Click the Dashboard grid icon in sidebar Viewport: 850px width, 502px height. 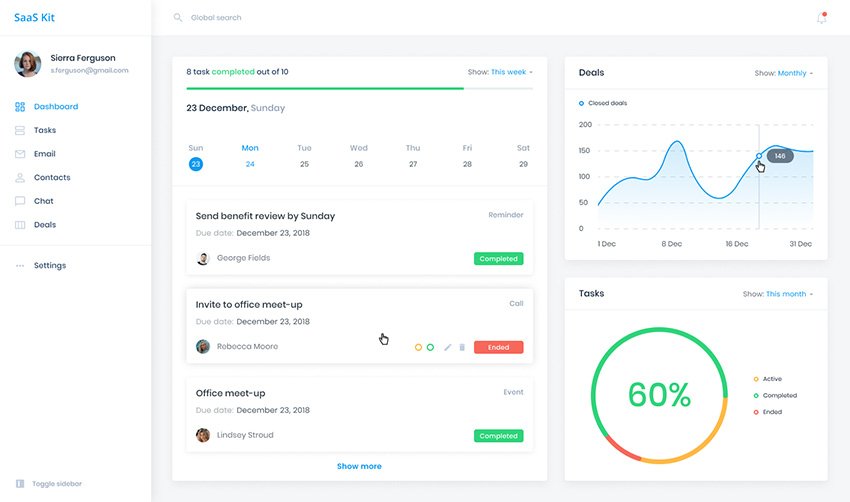pyautogui.click(x=20, y=107)
